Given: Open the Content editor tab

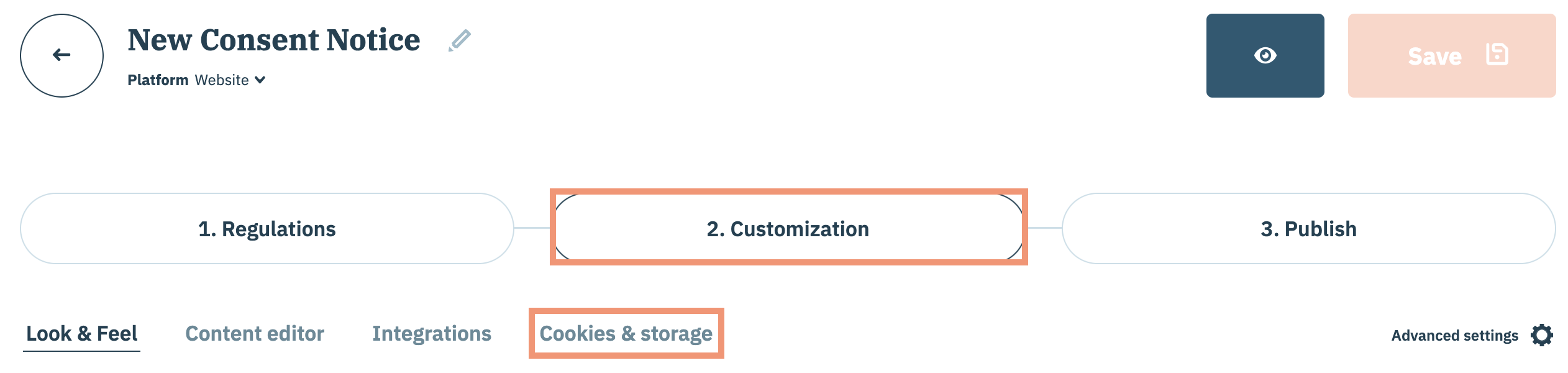Looking at the screenshot, I should pyautogui.click(x=255, y=334).
